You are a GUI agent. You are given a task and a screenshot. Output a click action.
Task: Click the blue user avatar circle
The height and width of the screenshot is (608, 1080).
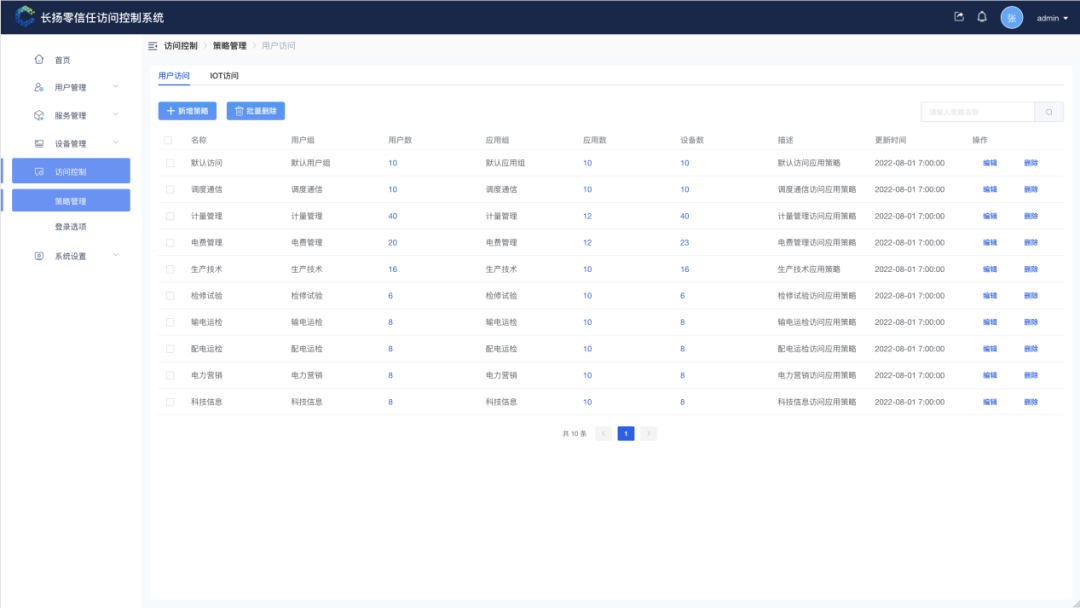coord(1012,18)
